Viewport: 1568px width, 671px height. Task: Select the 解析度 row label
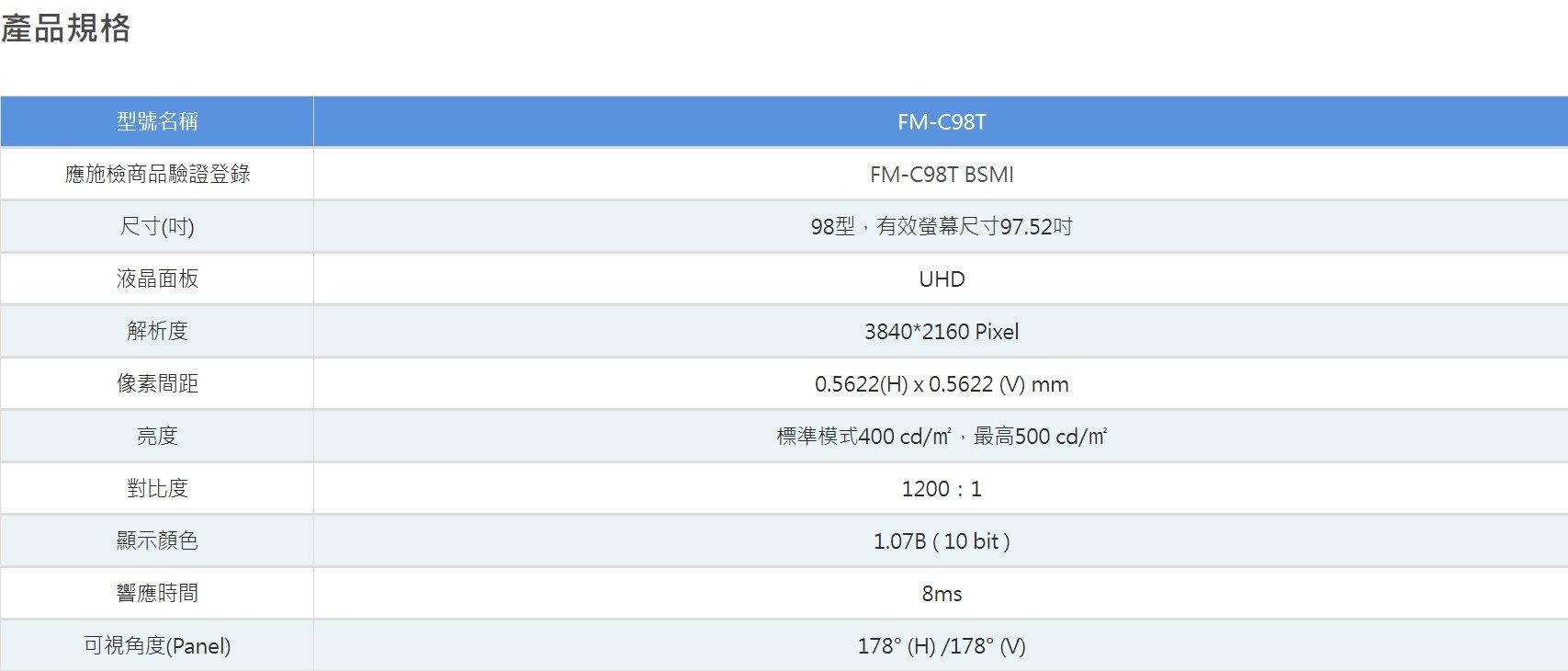click(x=157, y=331)
